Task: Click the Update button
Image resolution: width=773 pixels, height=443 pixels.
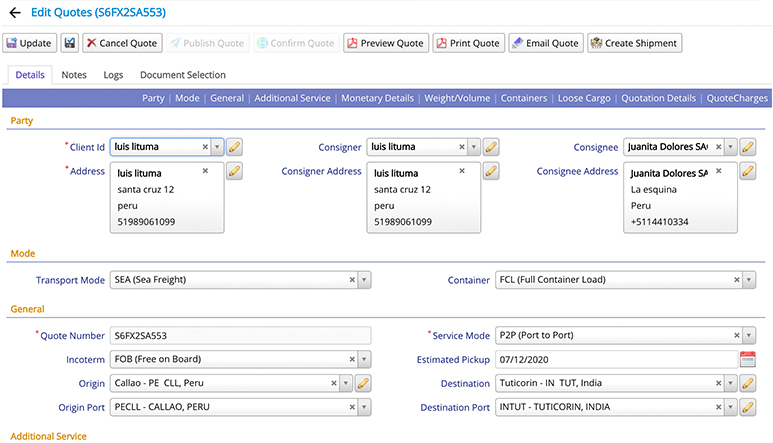Action: point(29,43)
